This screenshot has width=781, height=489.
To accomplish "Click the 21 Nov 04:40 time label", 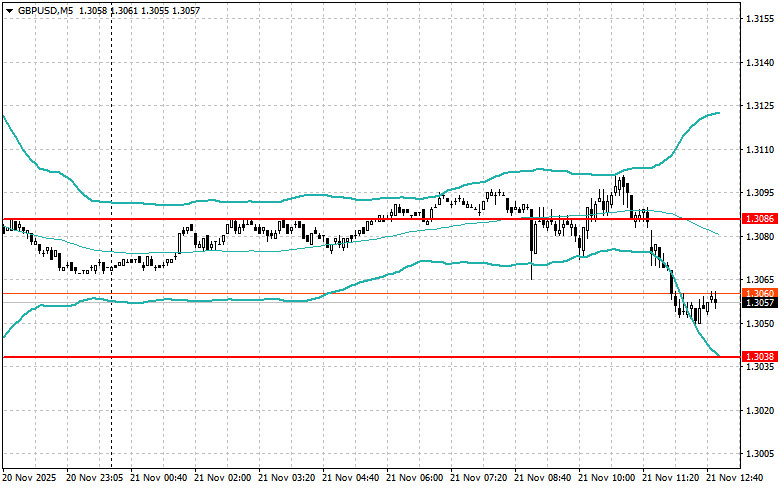I will point(351,478).
